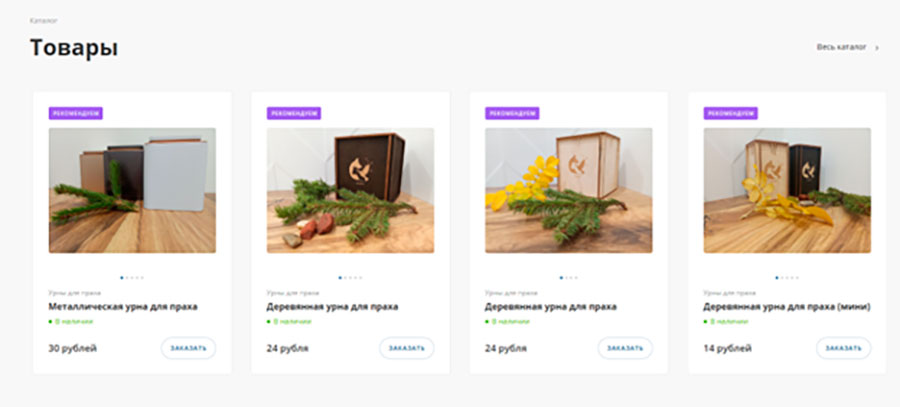The height and width of the screenshot is (407, 900).
Task: Open the light wooden urn with yellow leaves photo
Action: coord(569,190)
